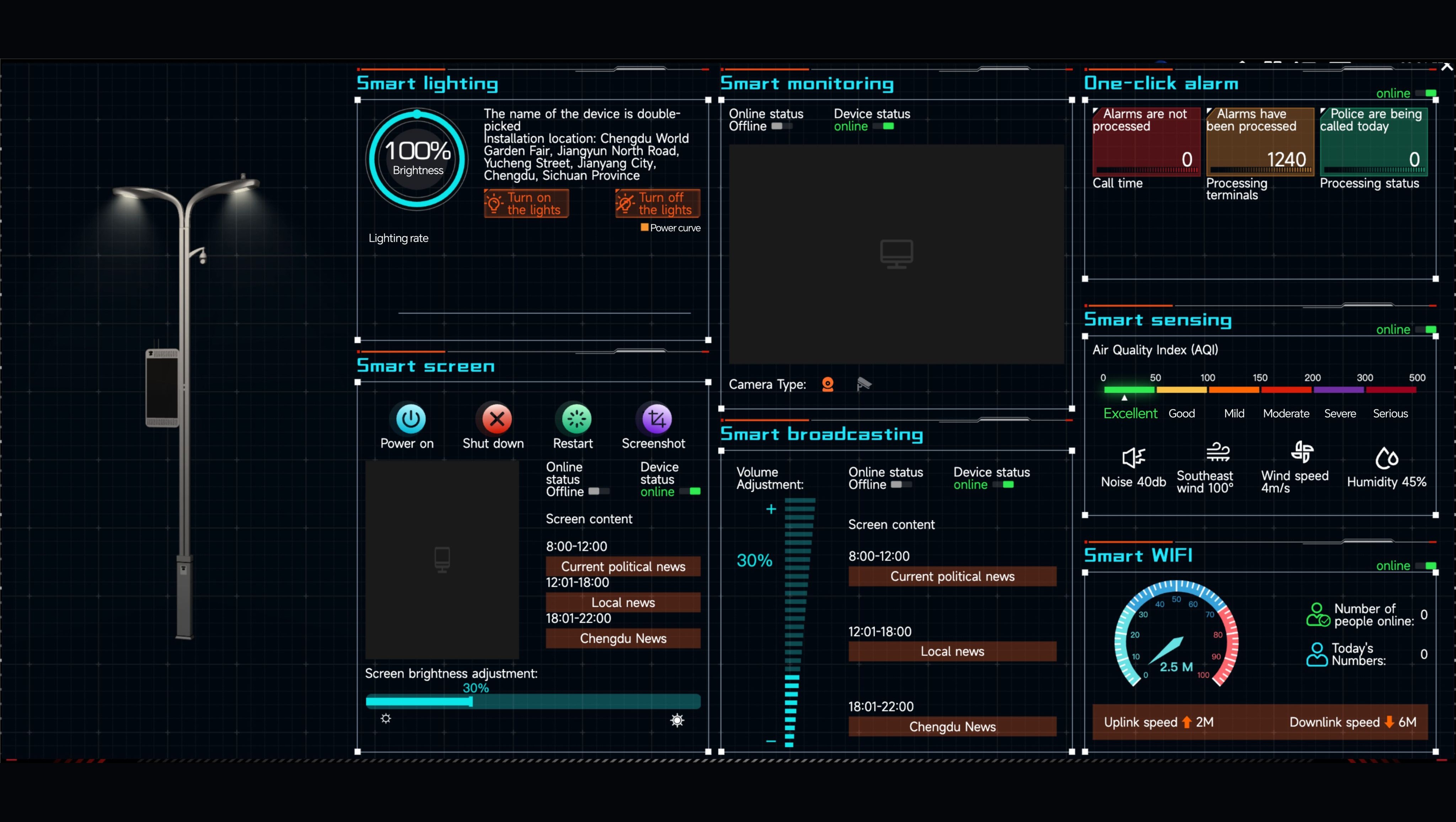Image resolution: width=1456 pixels, height=822 pixels.
Task: Click the Power on icon
Action: click(410, 419)
